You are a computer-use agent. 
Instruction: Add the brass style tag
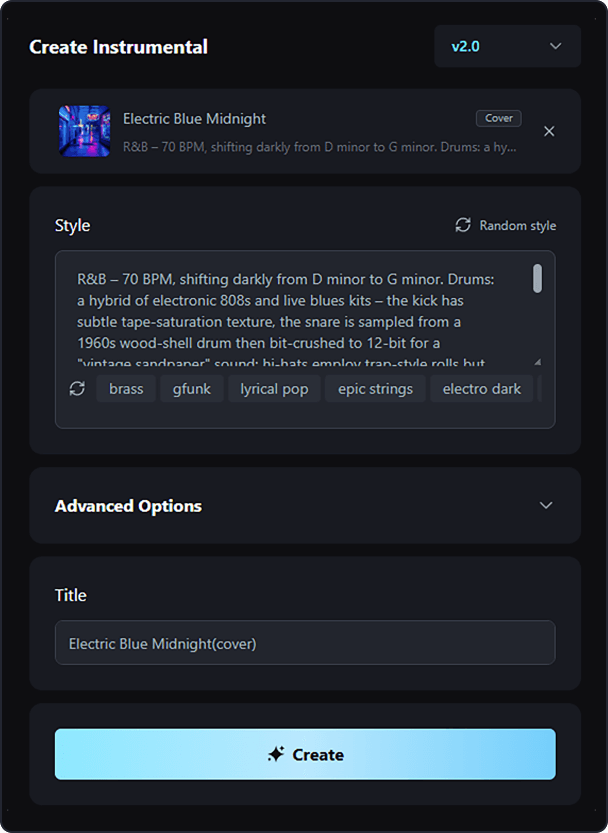126,389
